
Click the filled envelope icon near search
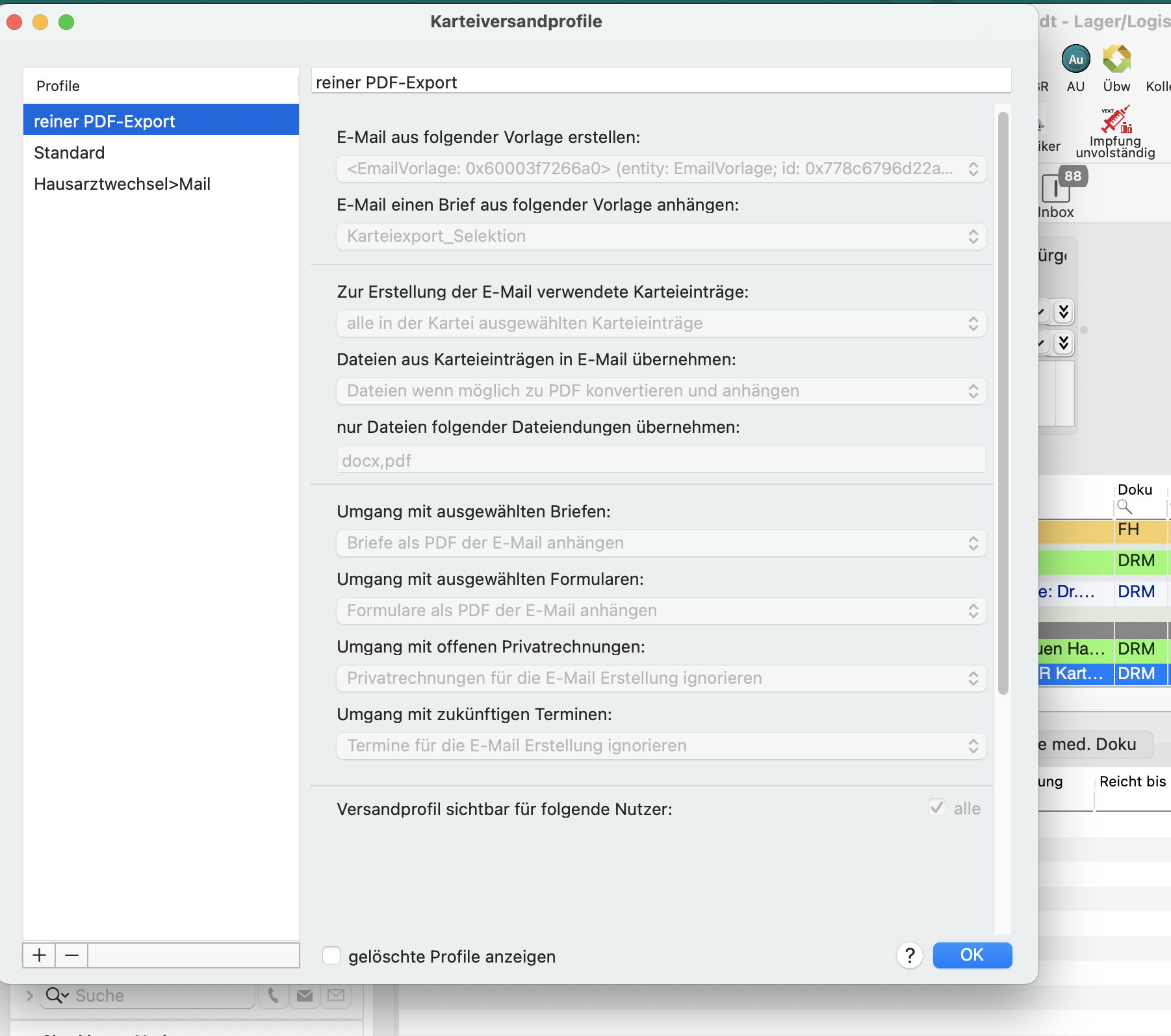(305, 995)
